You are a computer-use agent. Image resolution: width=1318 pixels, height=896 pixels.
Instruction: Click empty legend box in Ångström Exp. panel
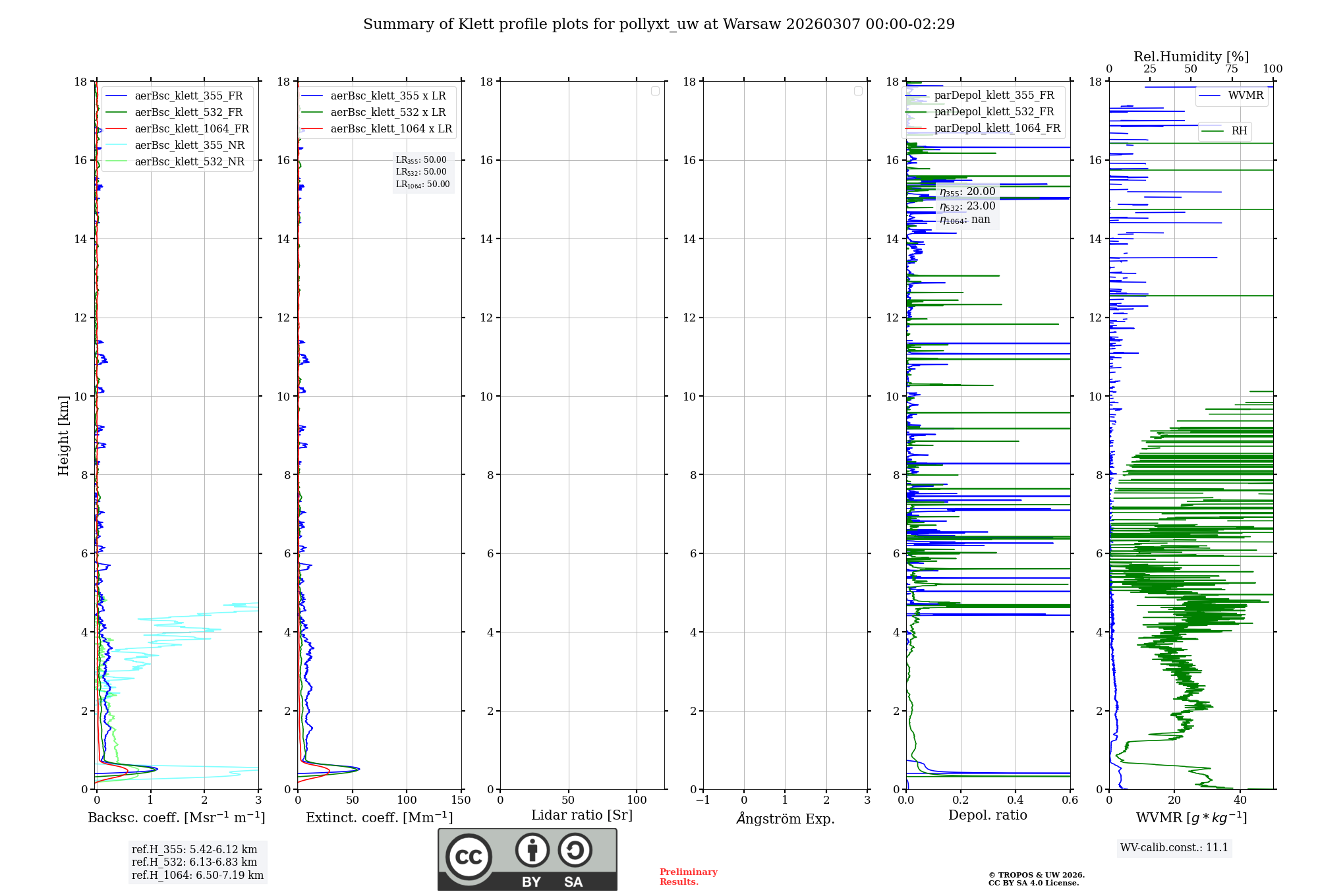pos(858,91)
